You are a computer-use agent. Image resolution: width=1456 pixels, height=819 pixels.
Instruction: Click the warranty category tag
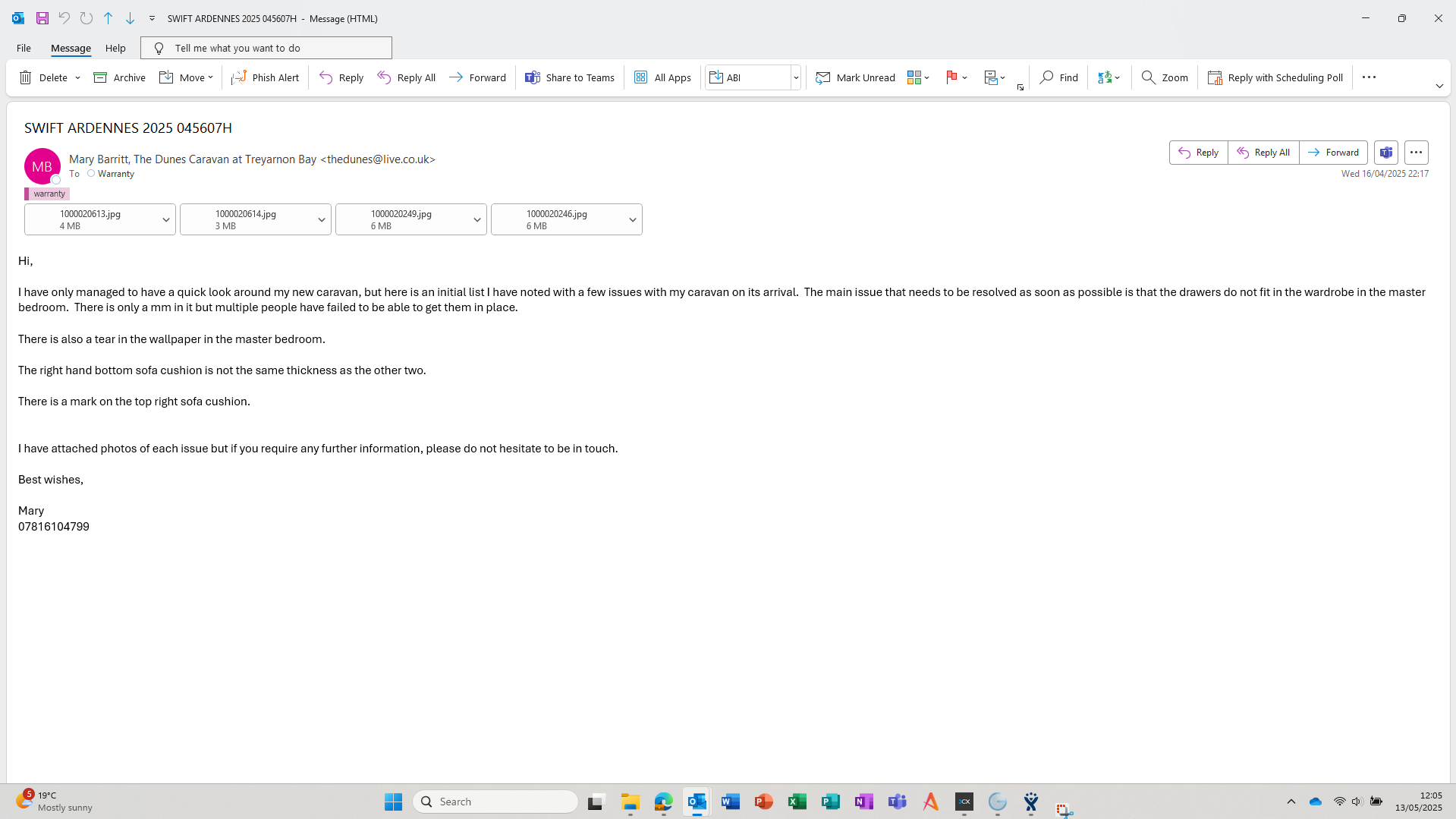pyautogui.click(x=47, y=194)
